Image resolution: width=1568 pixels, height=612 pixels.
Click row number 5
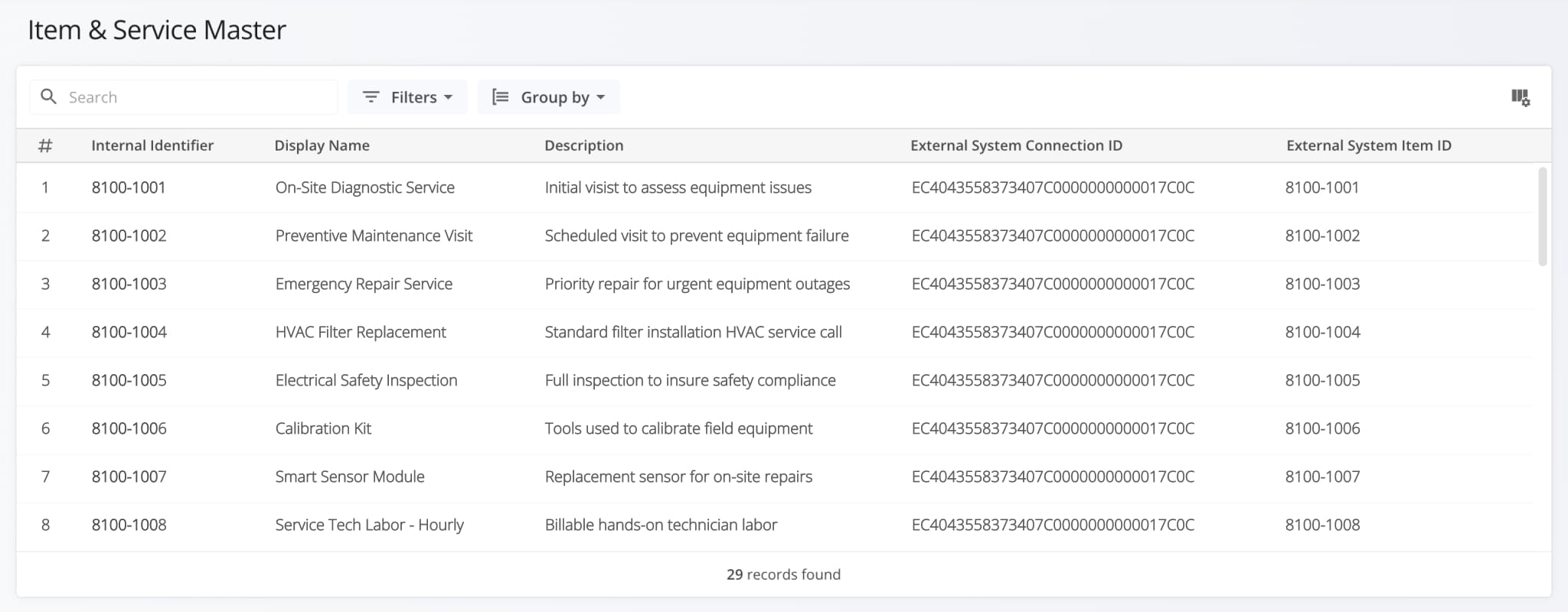(45, 380)
